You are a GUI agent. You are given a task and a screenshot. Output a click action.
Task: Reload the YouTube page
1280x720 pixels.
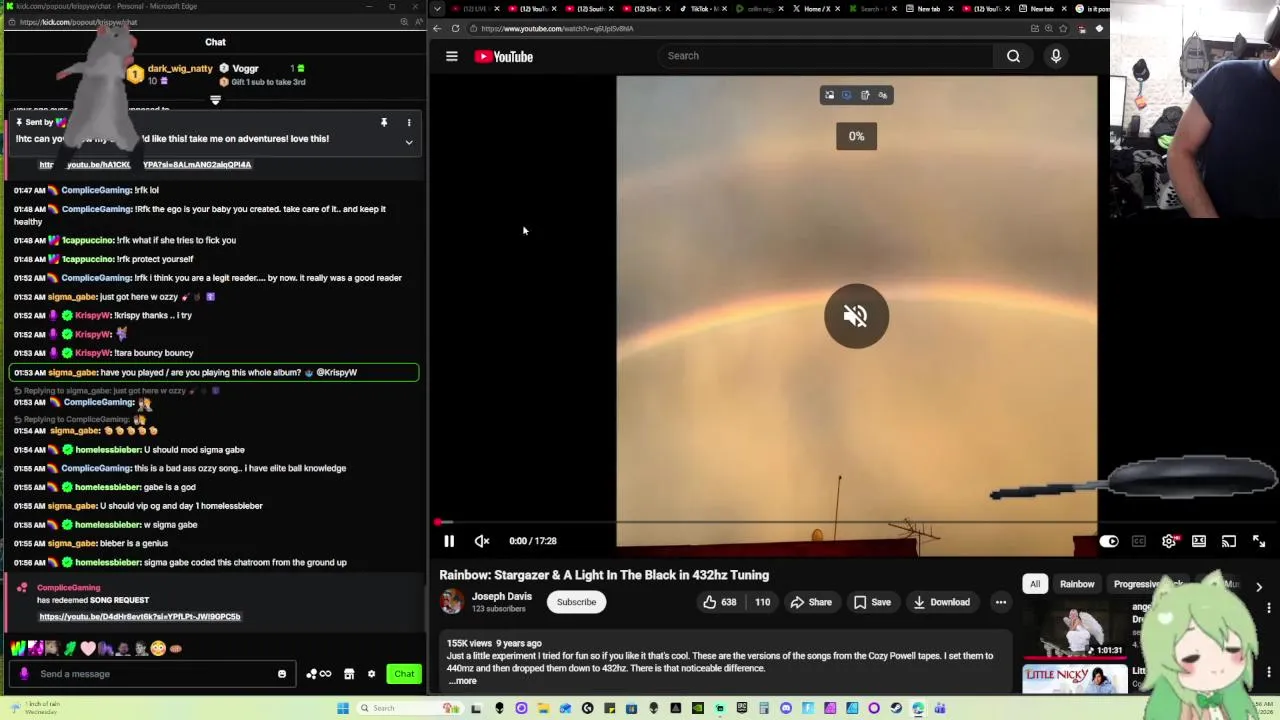click(x=456, y=28)
